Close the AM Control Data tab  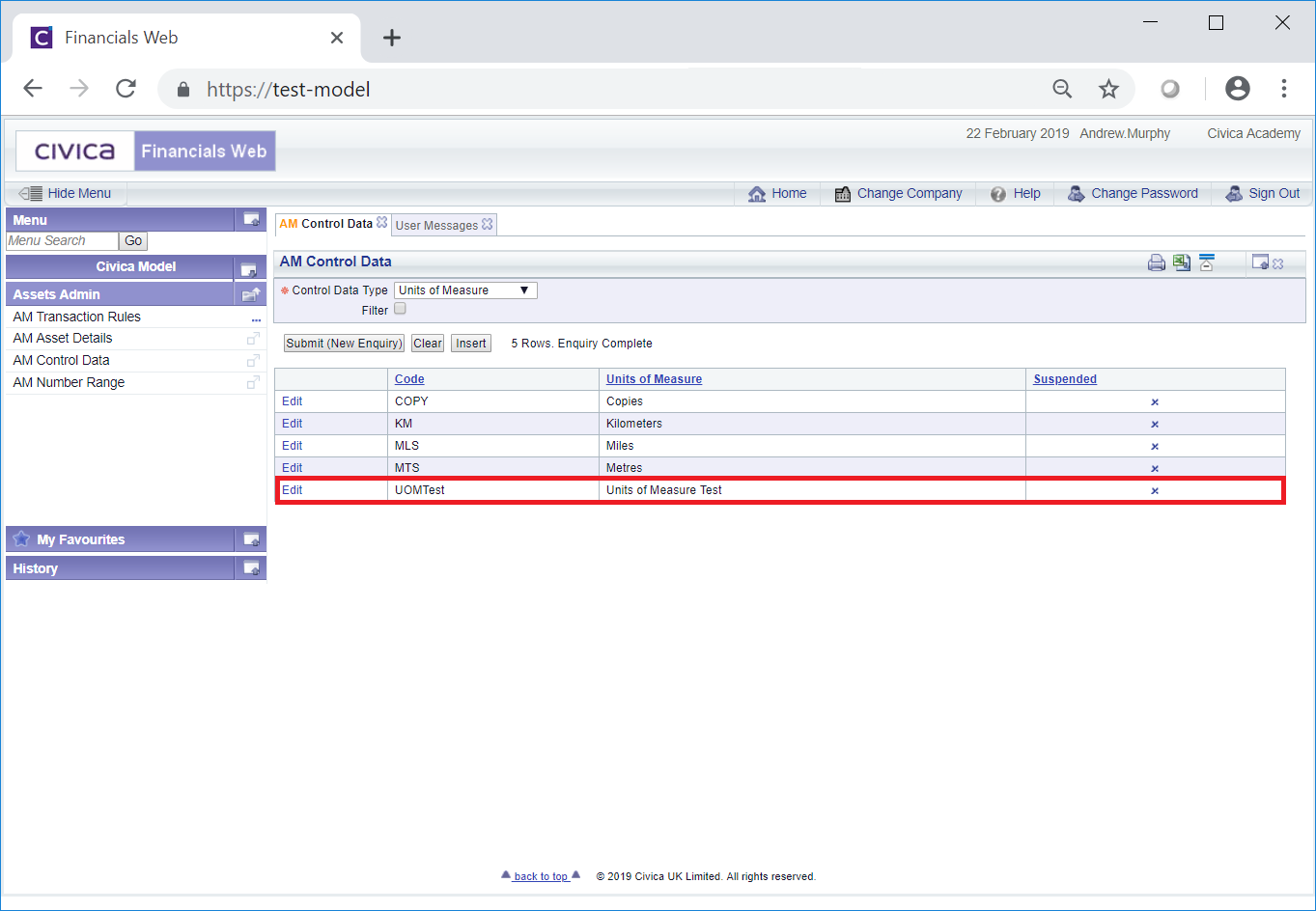tap(382, 222)
